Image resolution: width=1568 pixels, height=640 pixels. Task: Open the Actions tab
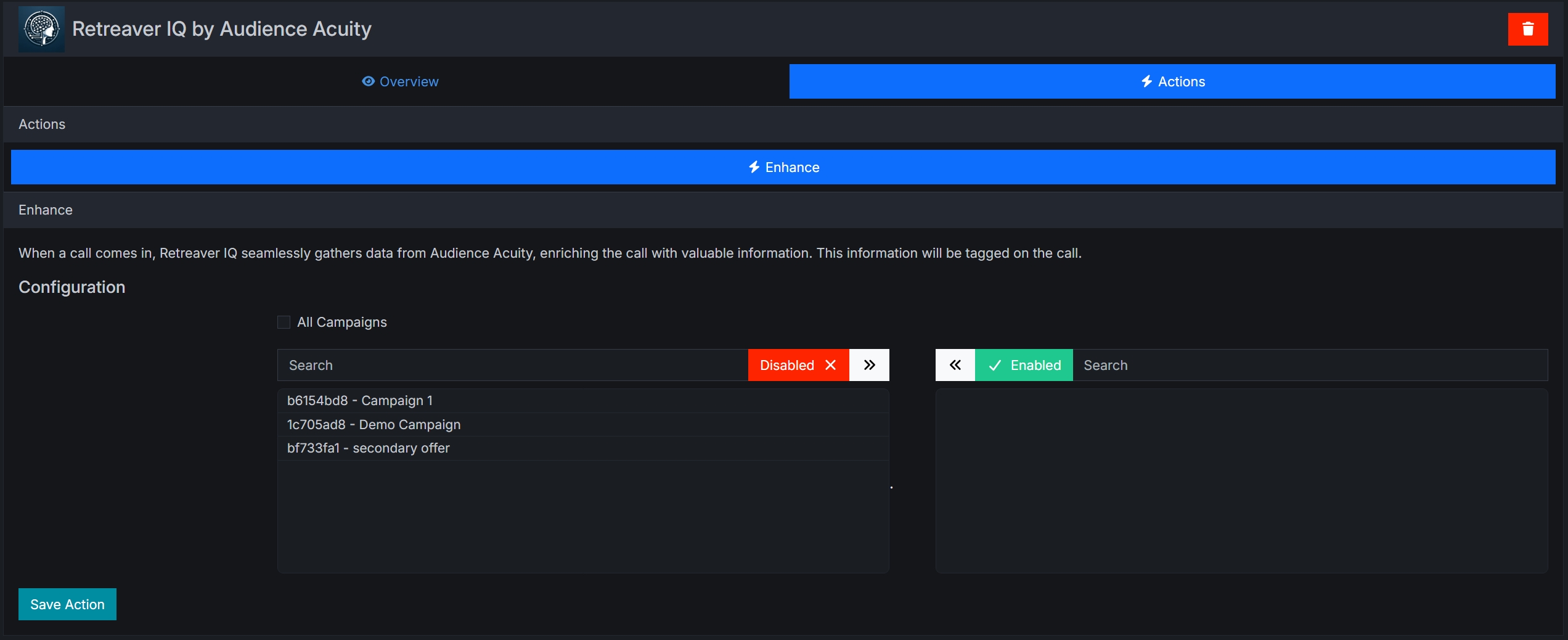1172,81
